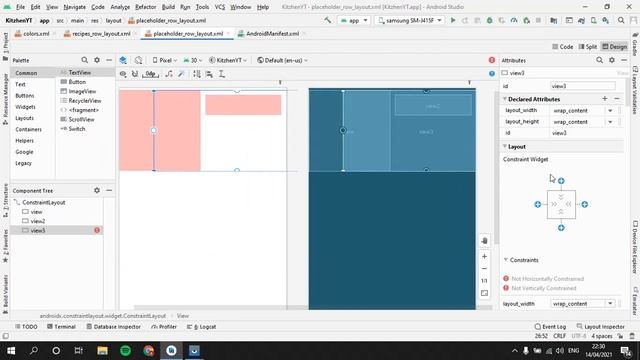The width and height of the screenshot is (640, 360).
Task: Open Chrome from Windows taskbar
Action: [149, 351]
